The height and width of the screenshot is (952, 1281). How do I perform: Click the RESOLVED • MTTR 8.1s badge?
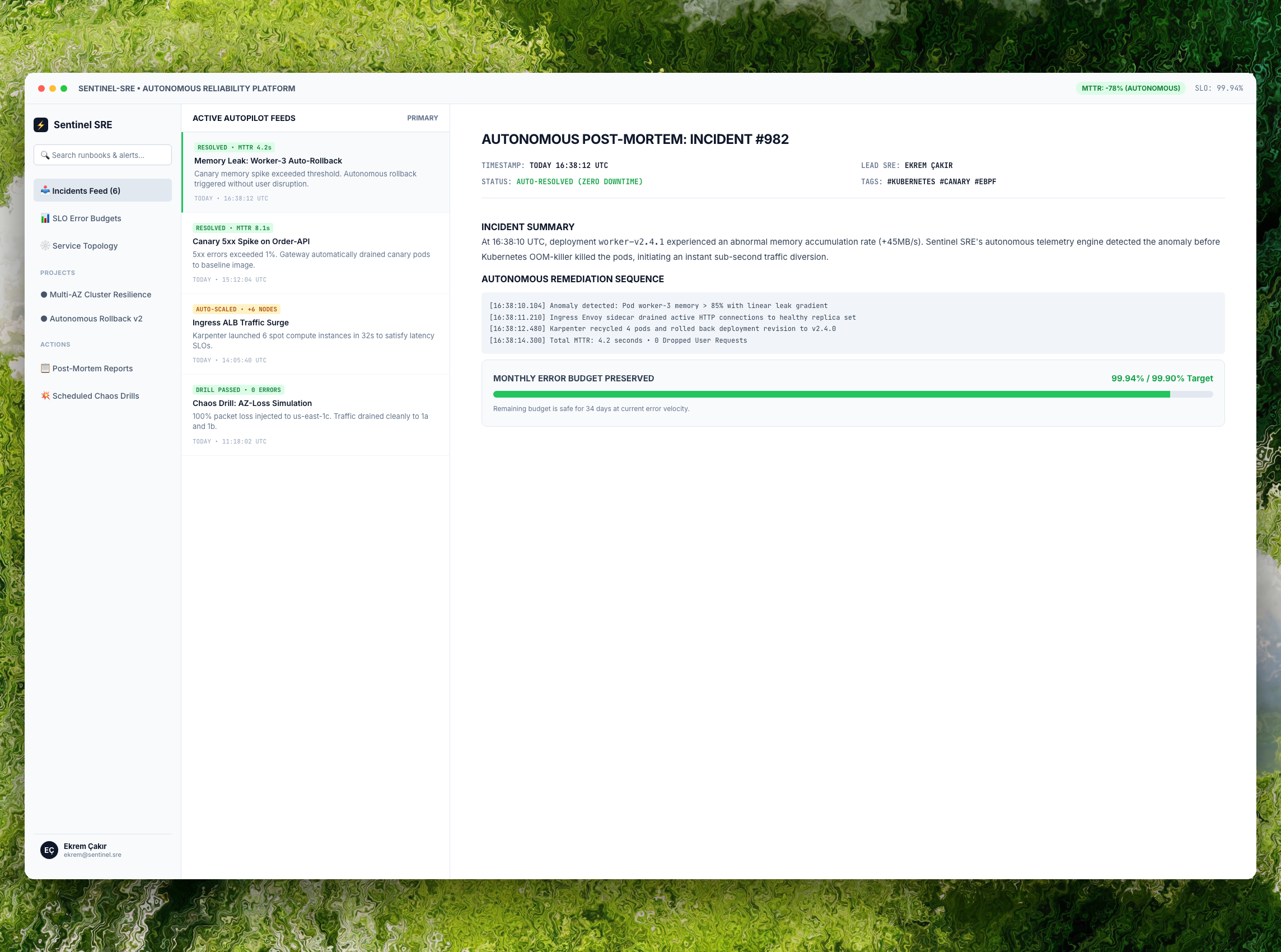(x=233, y=228)
